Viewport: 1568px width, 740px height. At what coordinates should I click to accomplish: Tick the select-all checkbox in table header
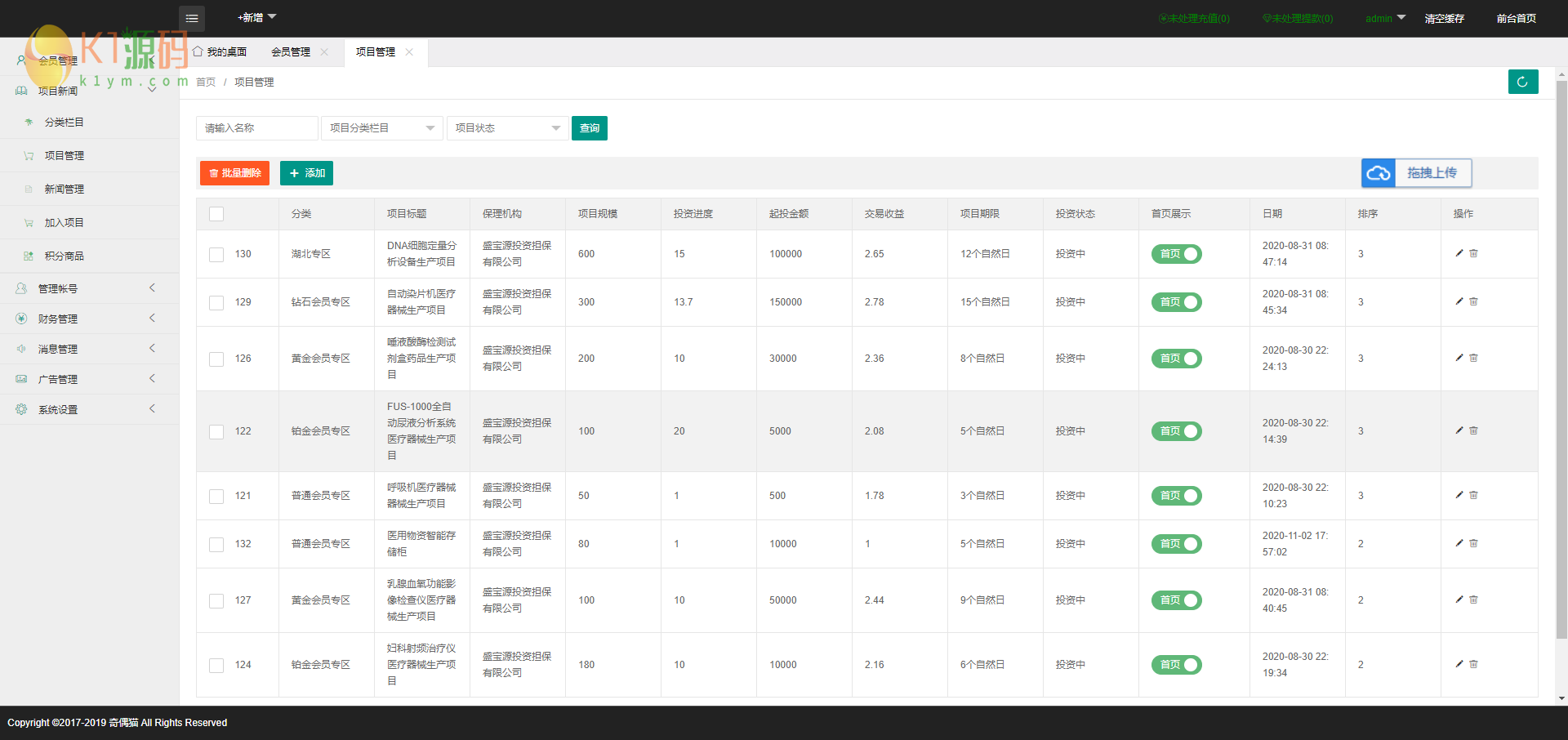click(x=216, y=214)
